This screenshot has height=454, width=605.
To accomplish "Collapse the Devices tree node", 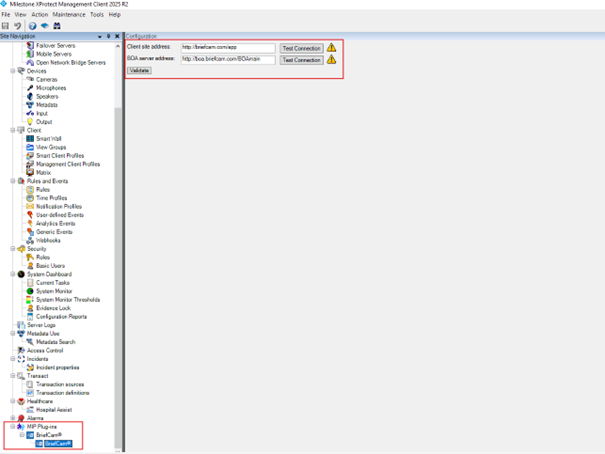I will coord(13,71).
